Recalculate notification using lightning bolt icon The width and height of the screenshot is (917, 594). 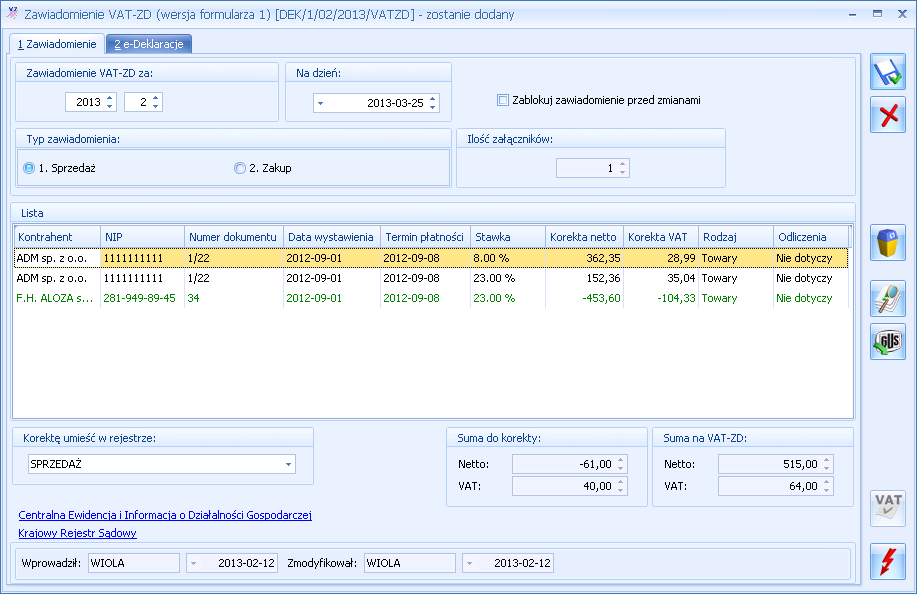[x=888, y=561]
